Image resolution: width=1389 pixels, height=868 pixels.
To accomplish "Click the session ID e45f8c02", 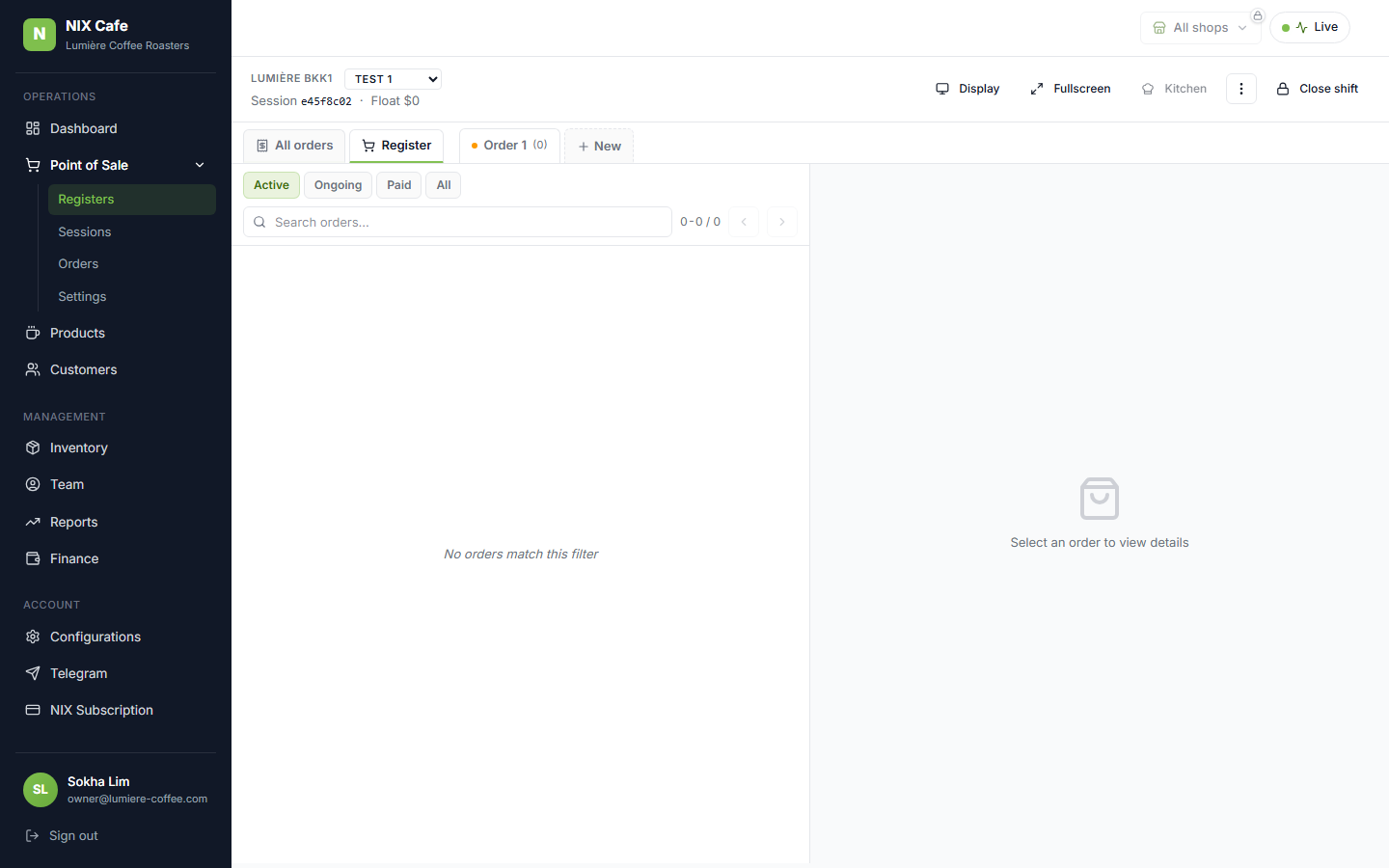I will pyautogui.click(x=326, y=101).
